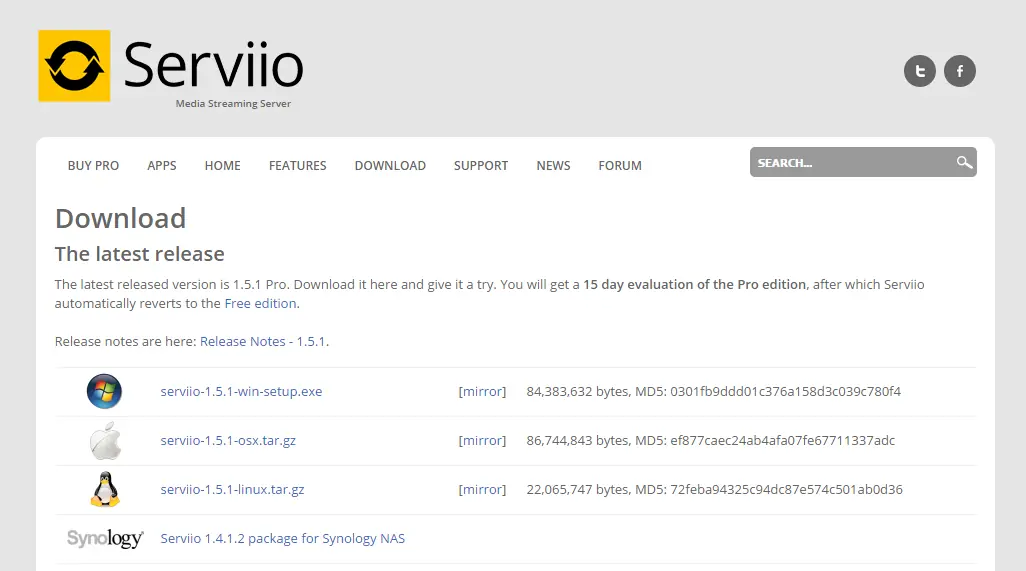Open the NEWS menu item
Image resolution: width=1026 pixels, height=571 pixels.
[554, 165]
